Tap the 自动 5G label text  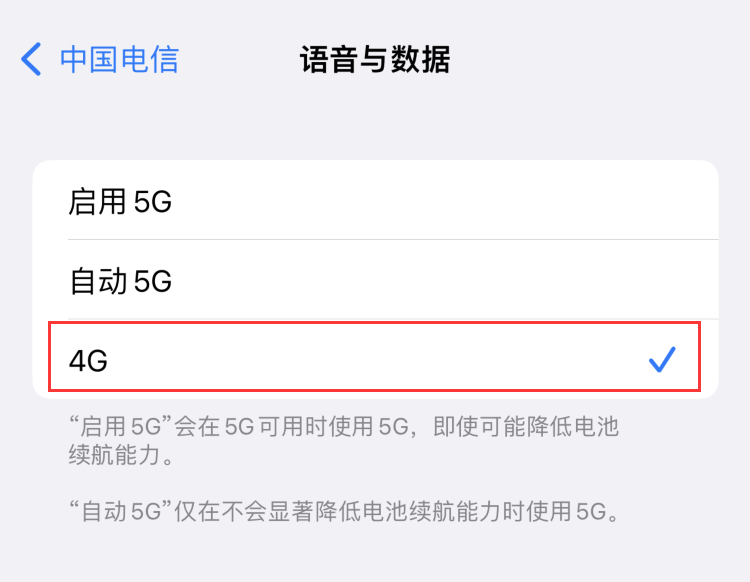(x=120, y=282)
